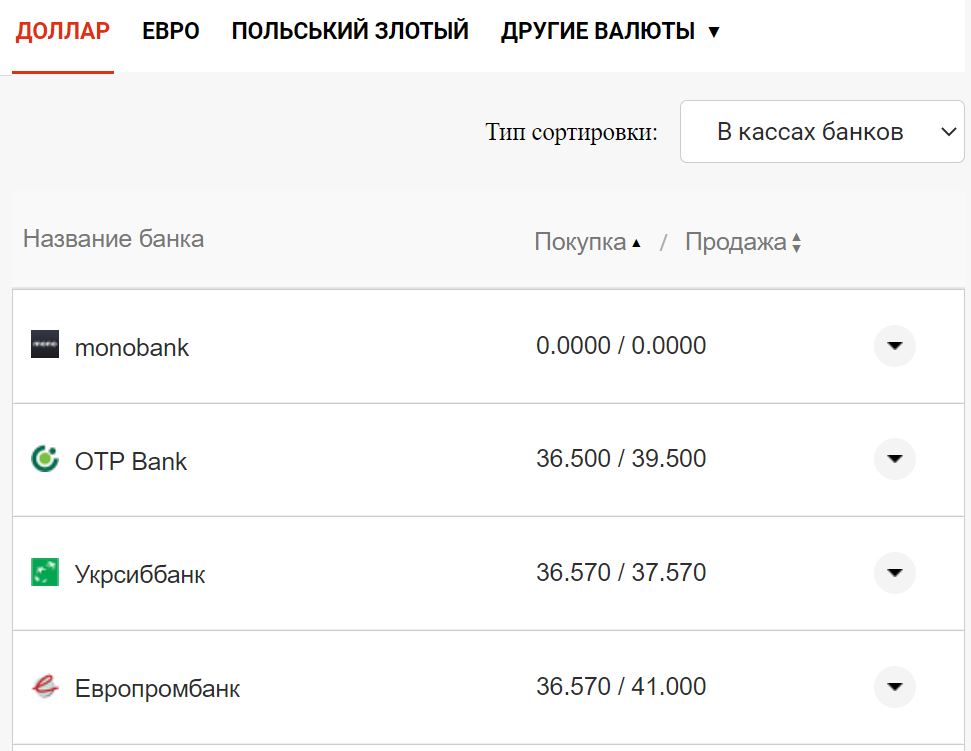This screenshot has height=751, width=971.
Task: Click the monobank logo icon
Action: coord(47,346)
